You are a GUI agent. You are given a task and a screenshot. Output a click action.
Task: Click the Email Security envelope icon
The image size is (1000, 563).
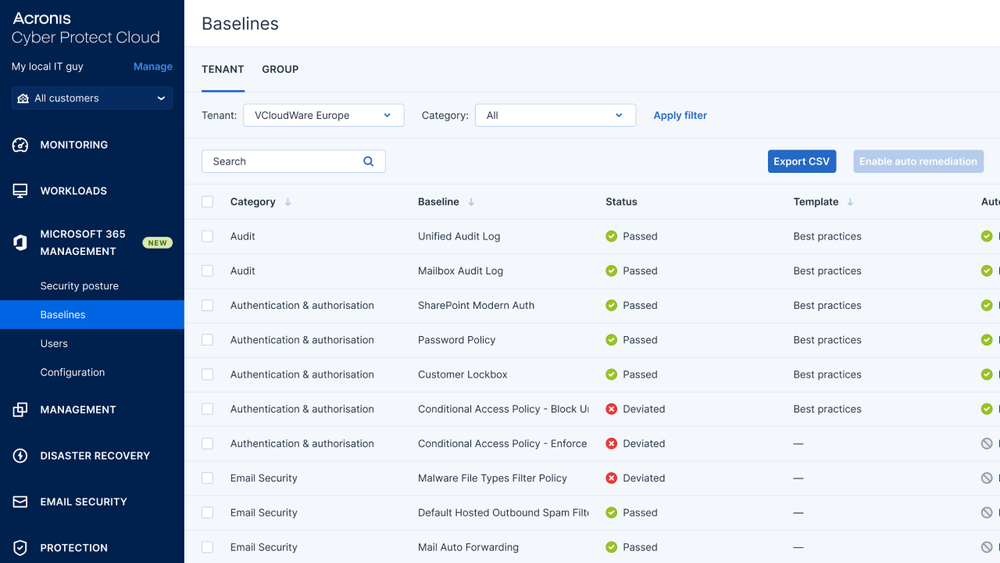(20, 502)
